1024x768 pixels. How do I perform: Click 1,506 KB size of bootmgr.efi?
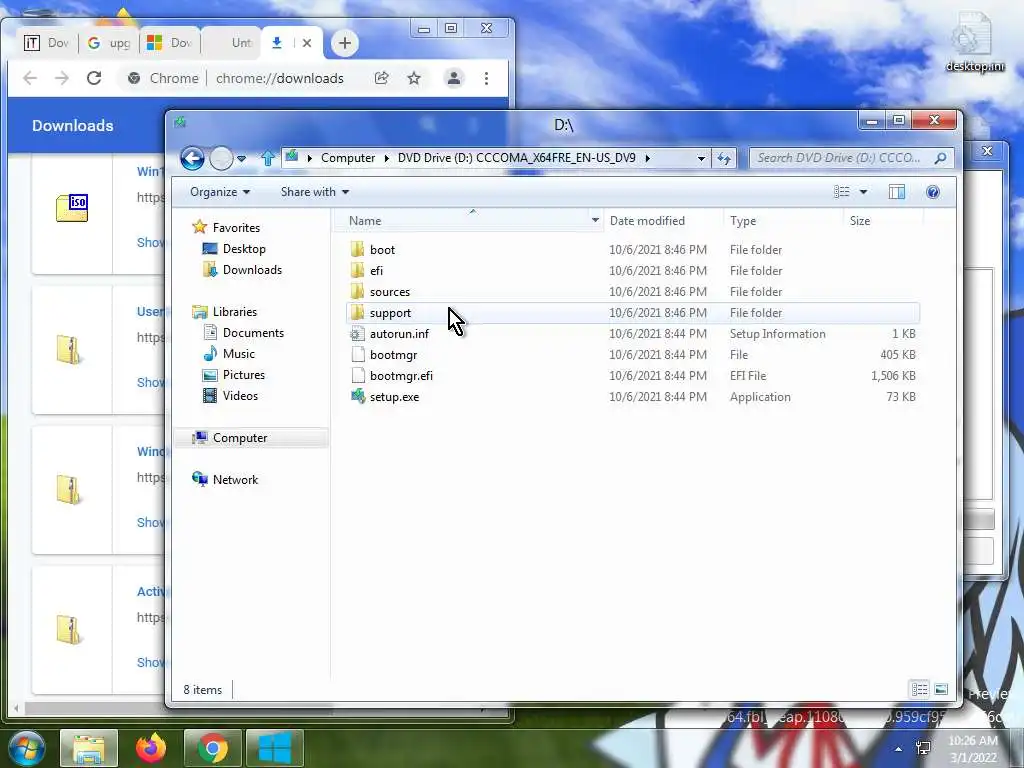pos(893,376)
